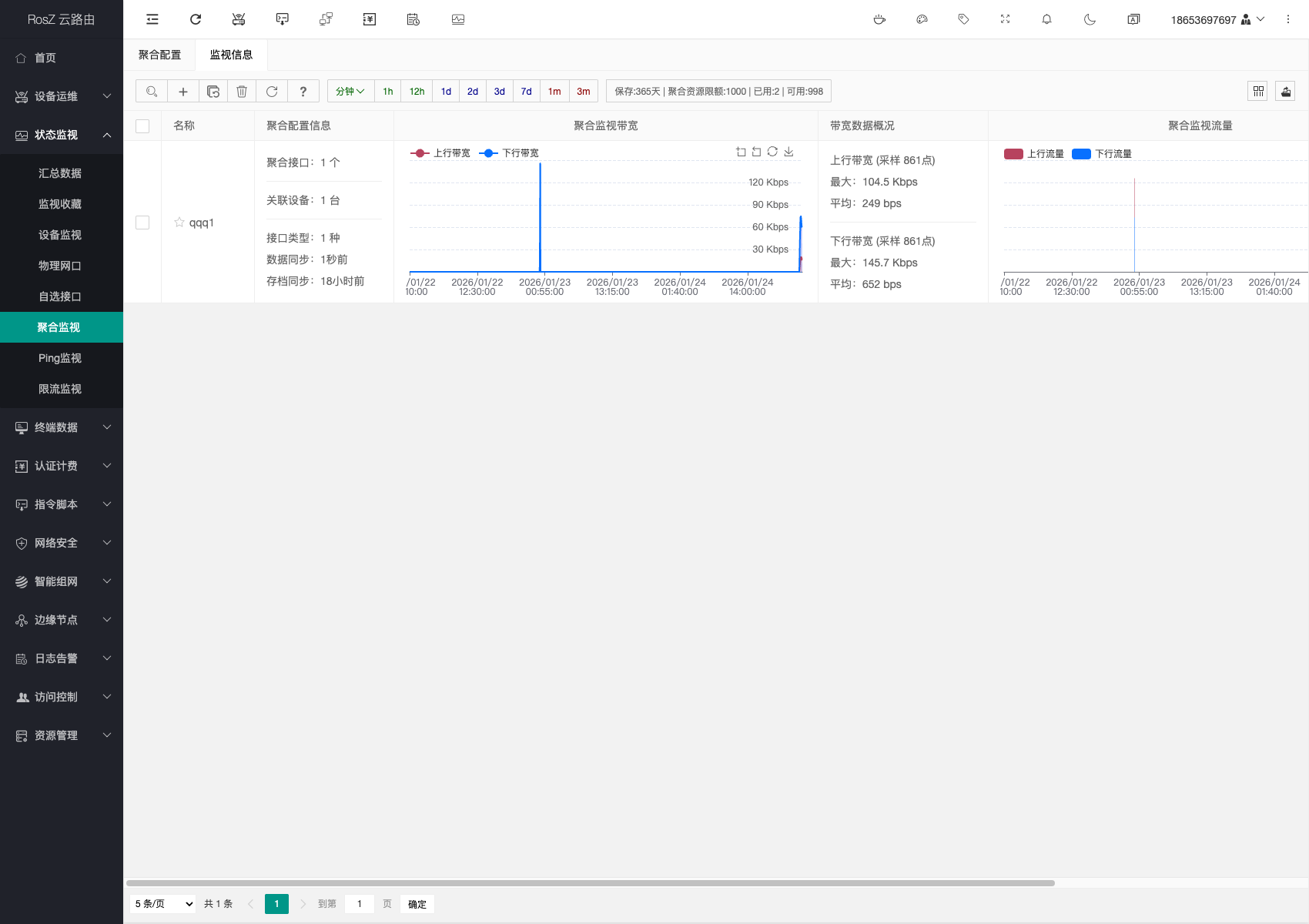Screen dimensions: 1309x924
Task: Star the qqq1 entry as favorite
Action: click(179, 223)
